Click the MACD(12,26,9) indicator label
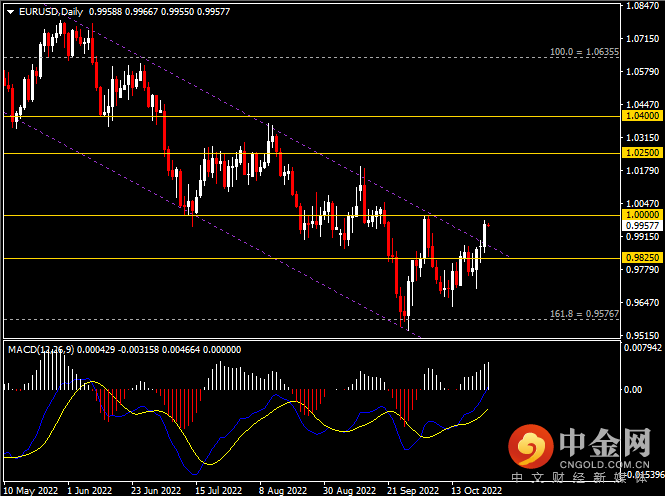 coord(41,350)
